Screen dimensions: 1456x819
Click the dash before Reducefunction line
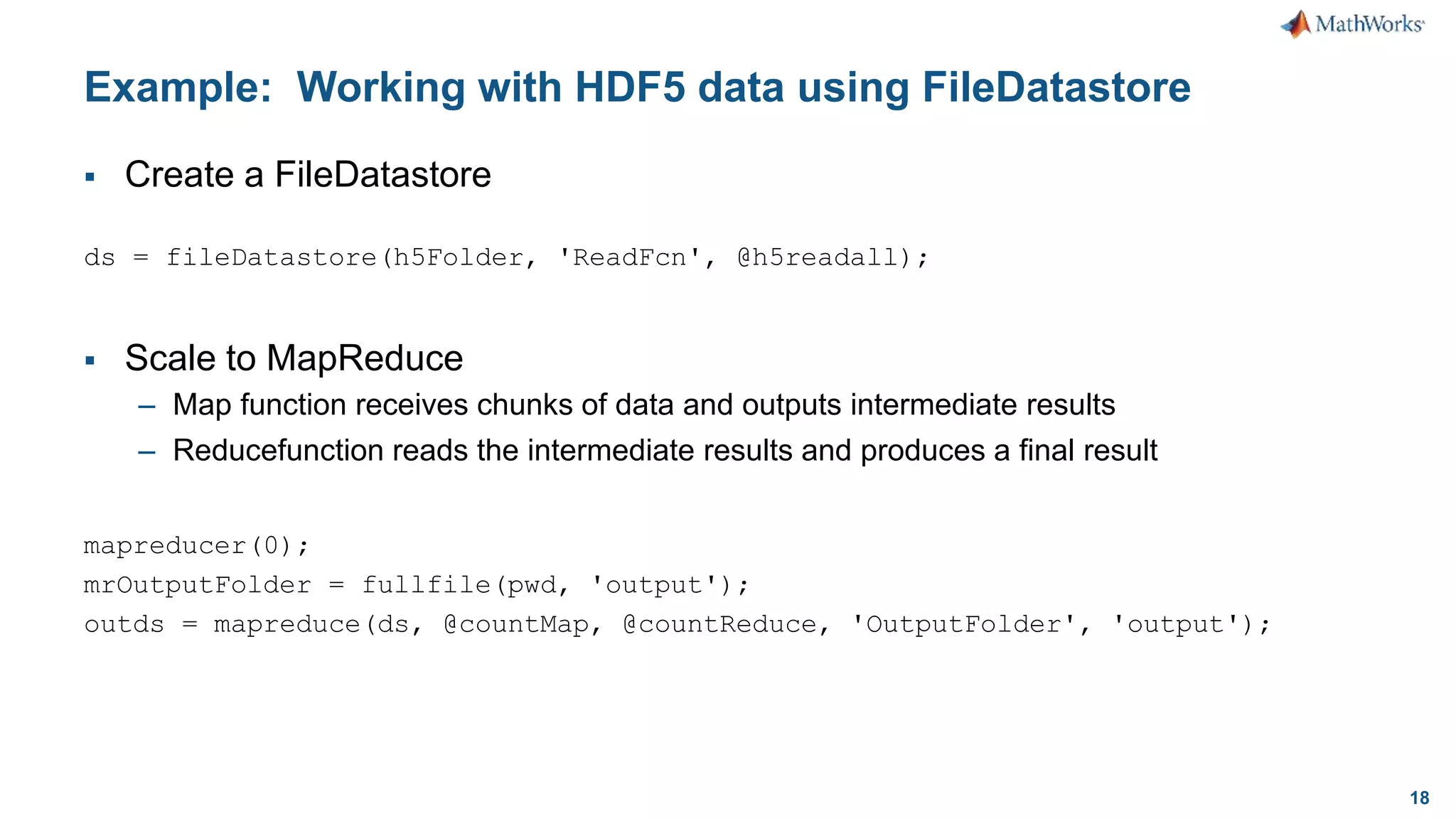pyautogui.click(x=147, y=452)
